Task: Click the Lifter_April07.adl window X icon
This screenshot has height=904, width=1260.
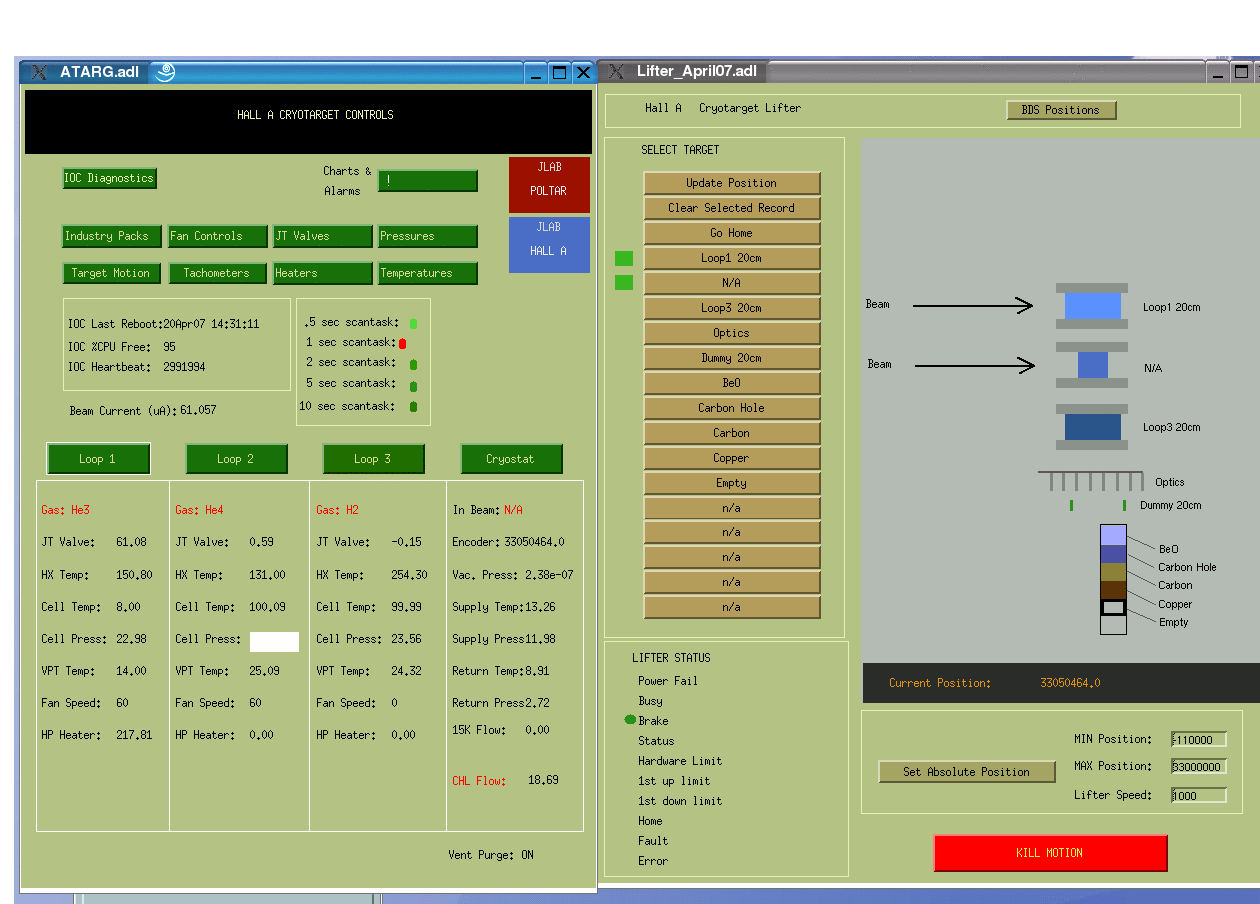Action: click(x=617, y=72)
